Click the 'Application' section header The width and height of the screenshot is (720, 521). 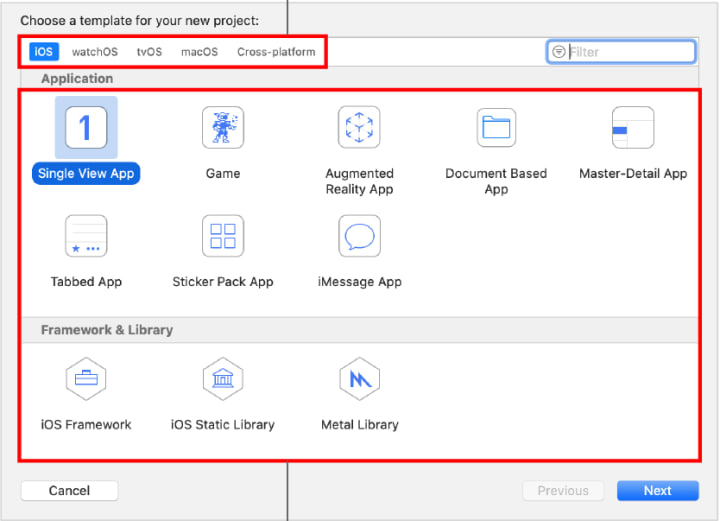coord(77,78)
